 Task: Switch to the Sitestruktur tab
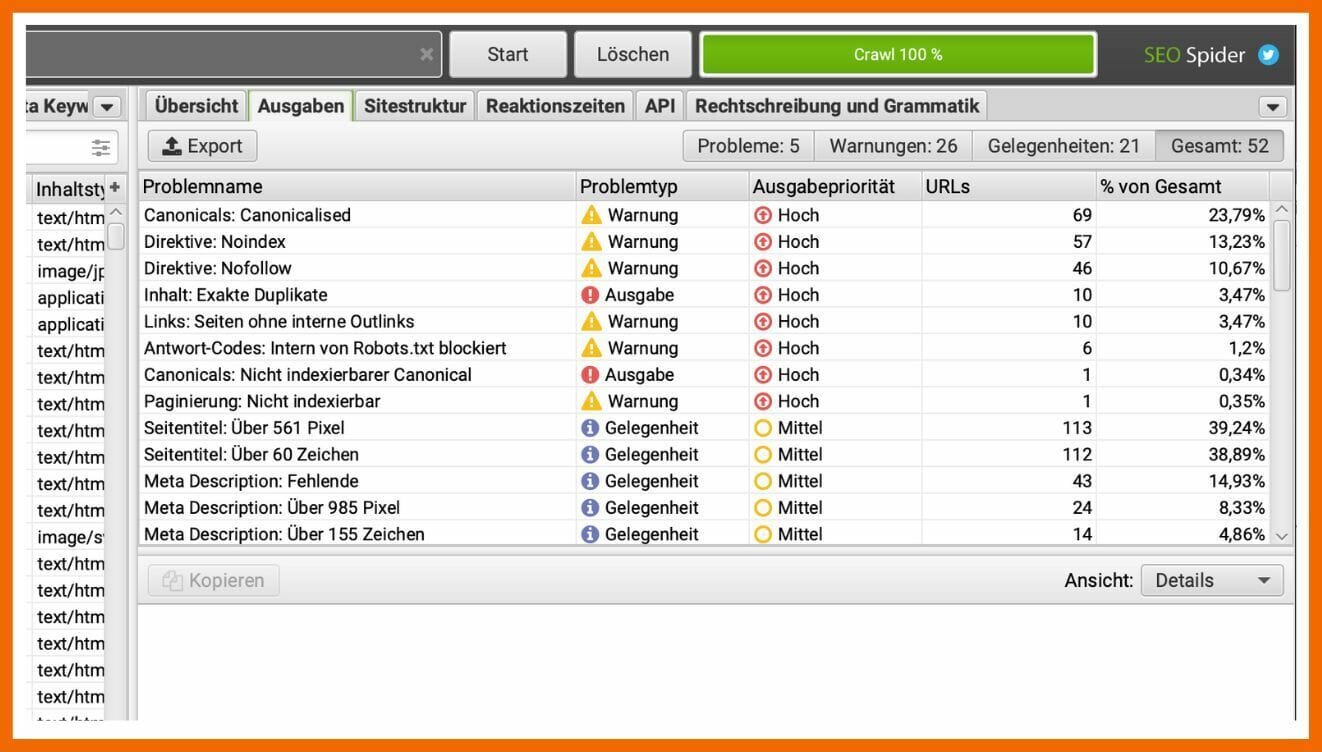[414, 104]
